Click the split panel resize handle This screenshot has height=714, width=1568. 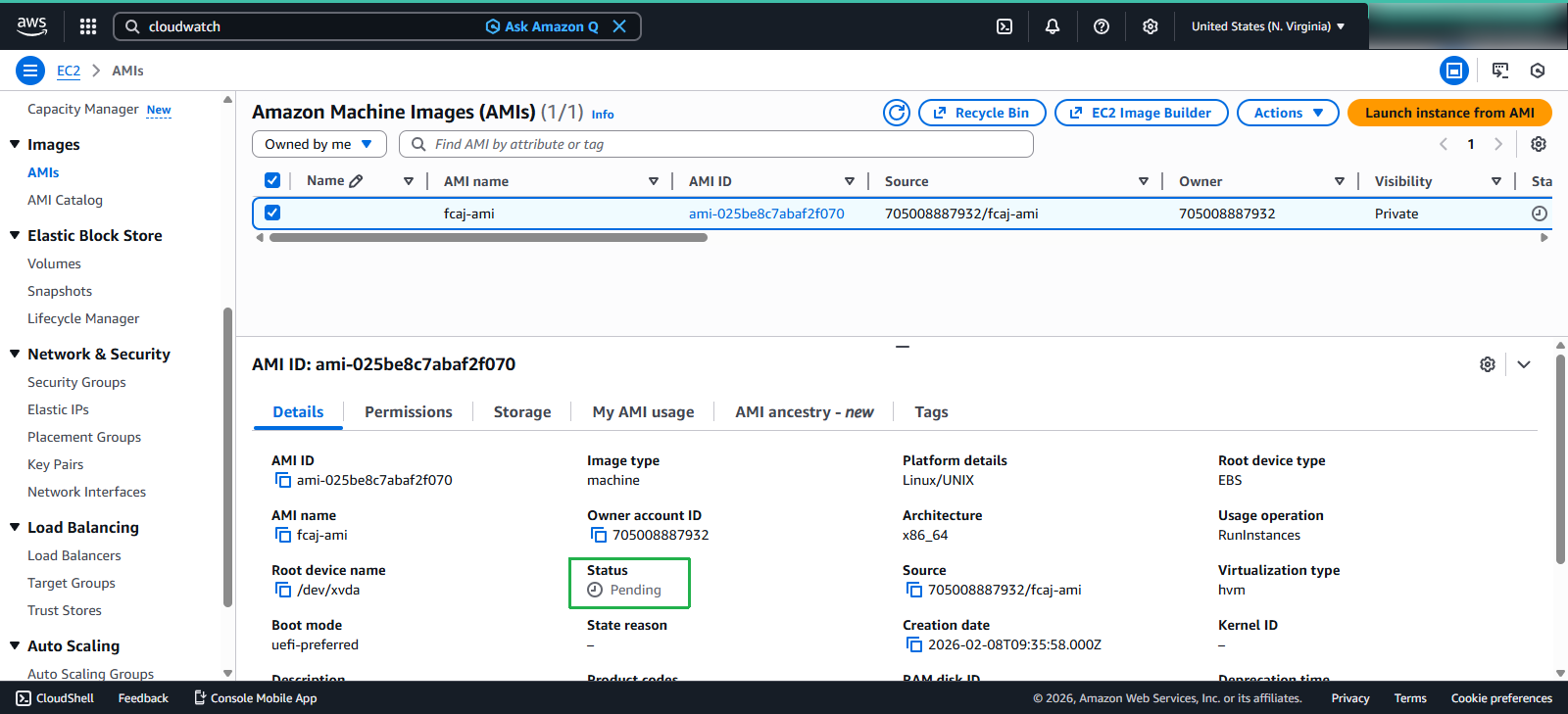903,346
